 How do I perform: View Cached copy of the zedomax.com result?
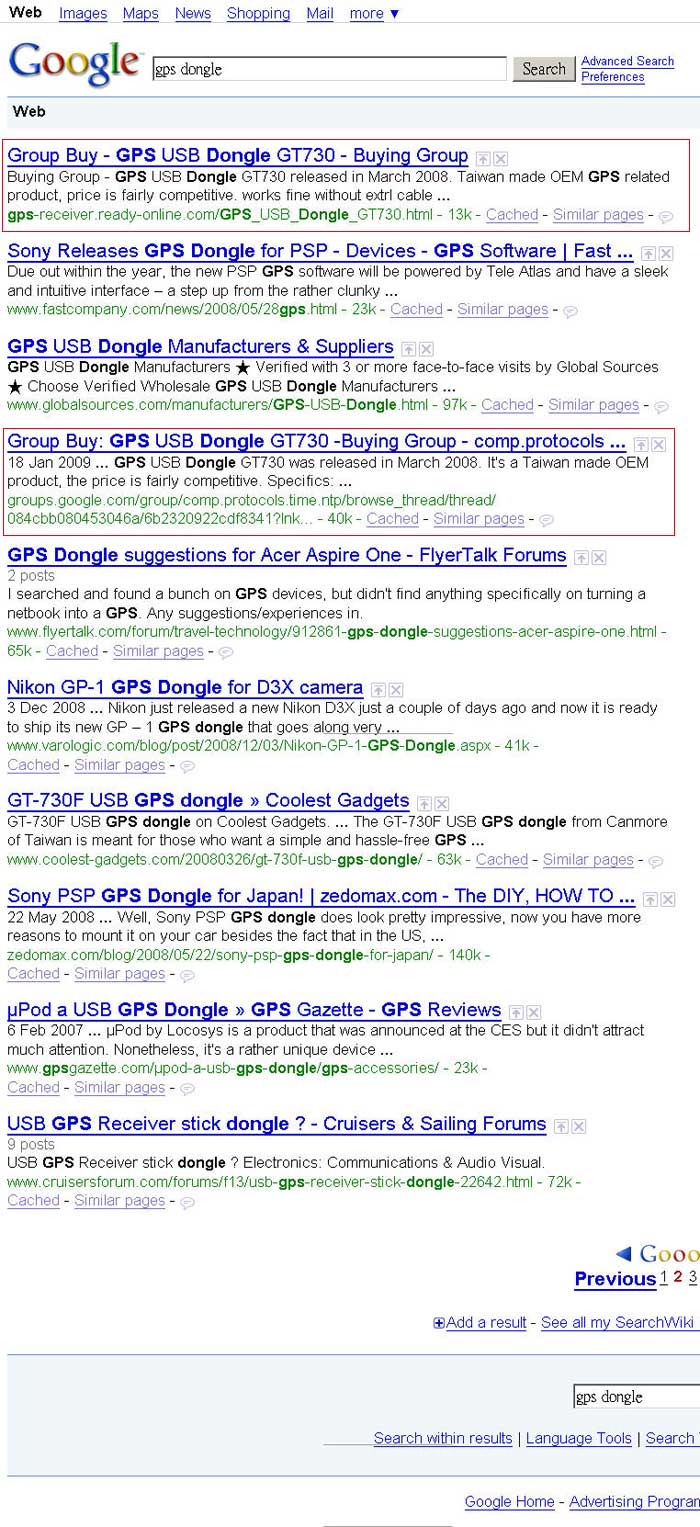(33, 974)
